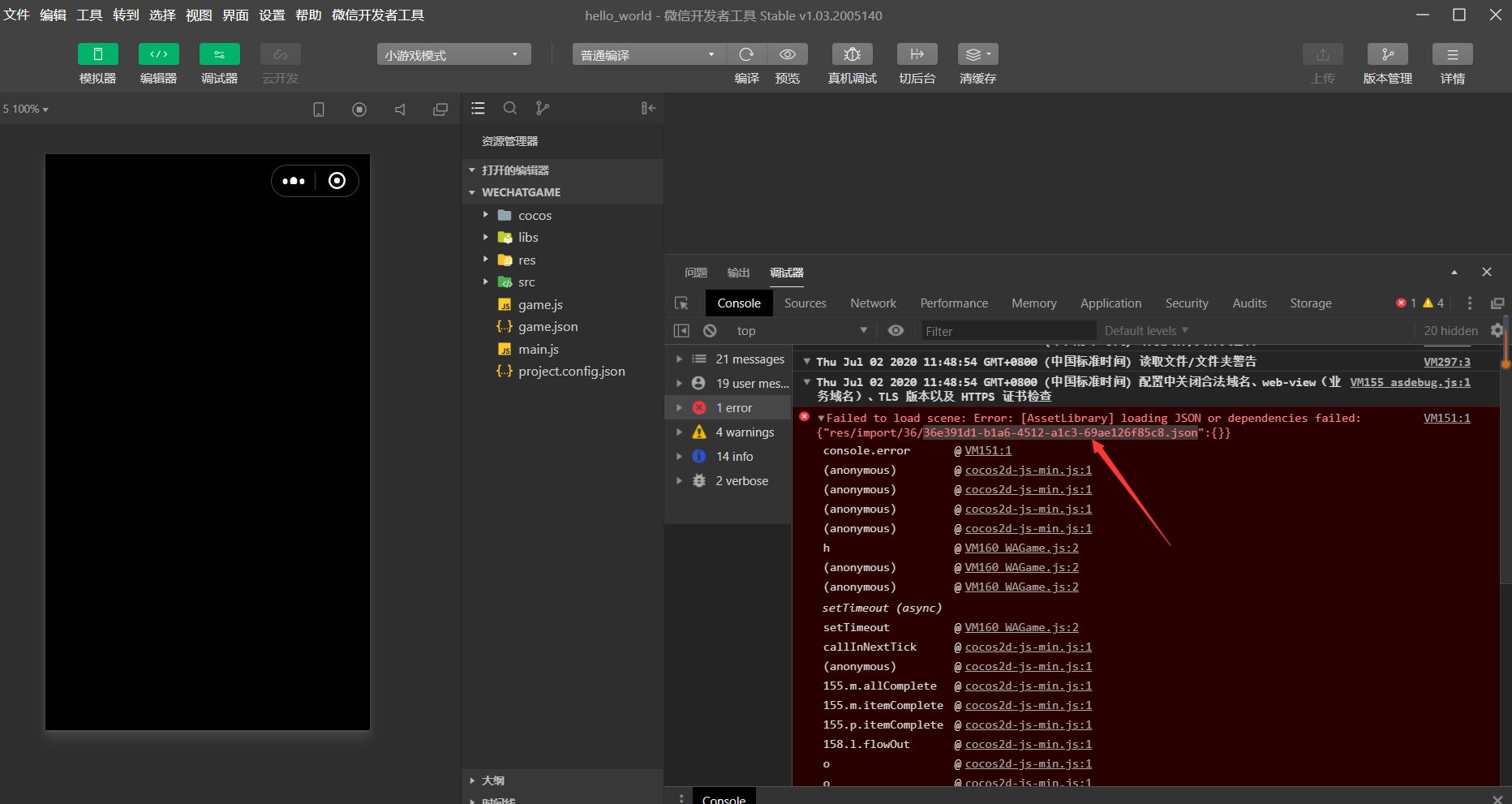Toggle the 编辑器 editor panel button
Screen dimensions: 1512x804
tap(158, 54)
